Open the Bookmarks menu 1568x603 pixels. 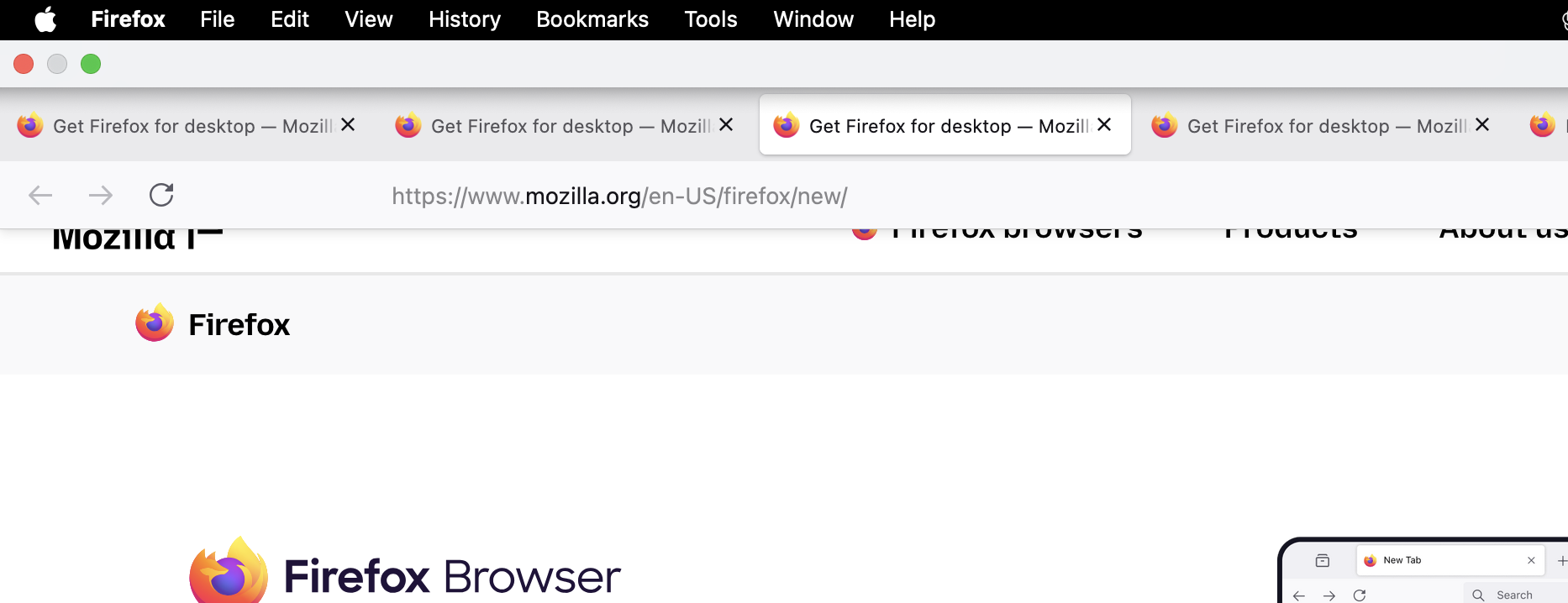coord(592,19)
